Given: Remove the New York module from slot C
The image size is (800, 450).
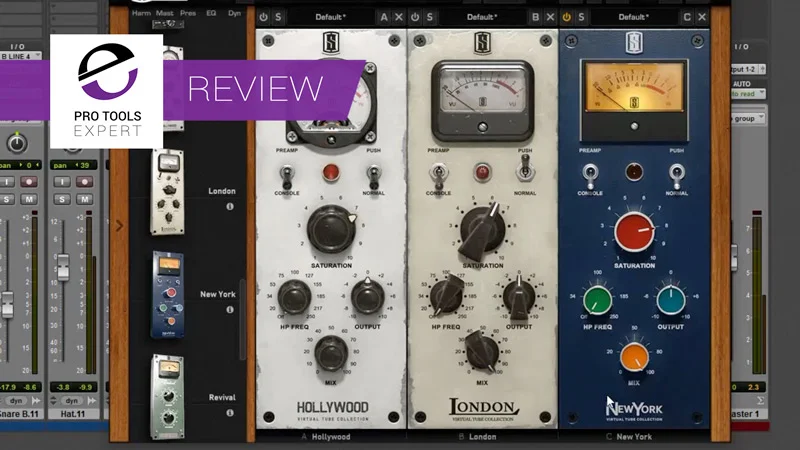Looking at the screenshot, I should [702, 17].
